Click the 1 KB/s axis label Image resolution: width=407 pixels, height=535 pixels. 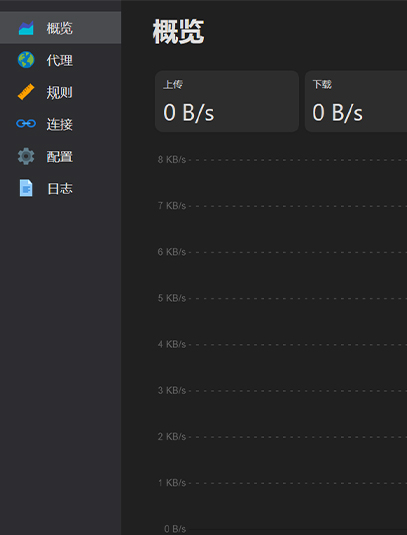pos(172,483)
